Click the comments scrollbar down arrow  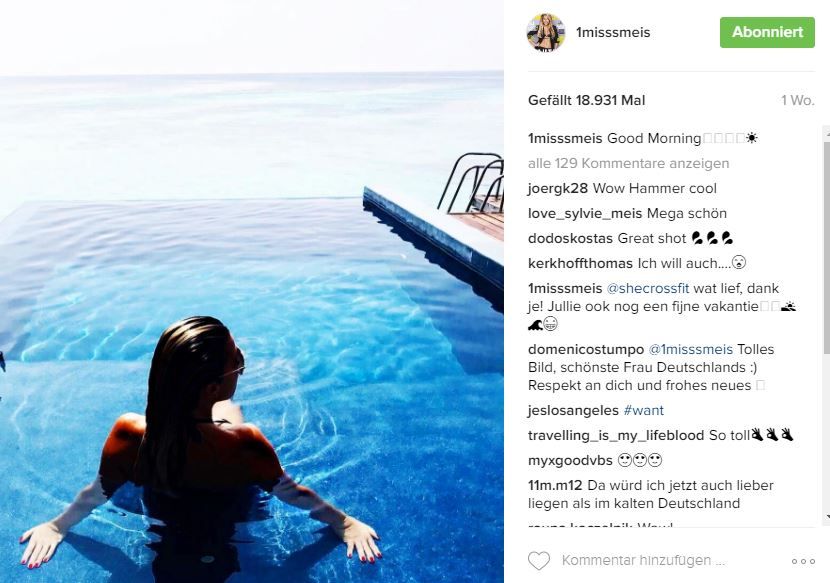pyautogui.click(x=826, y=517)
